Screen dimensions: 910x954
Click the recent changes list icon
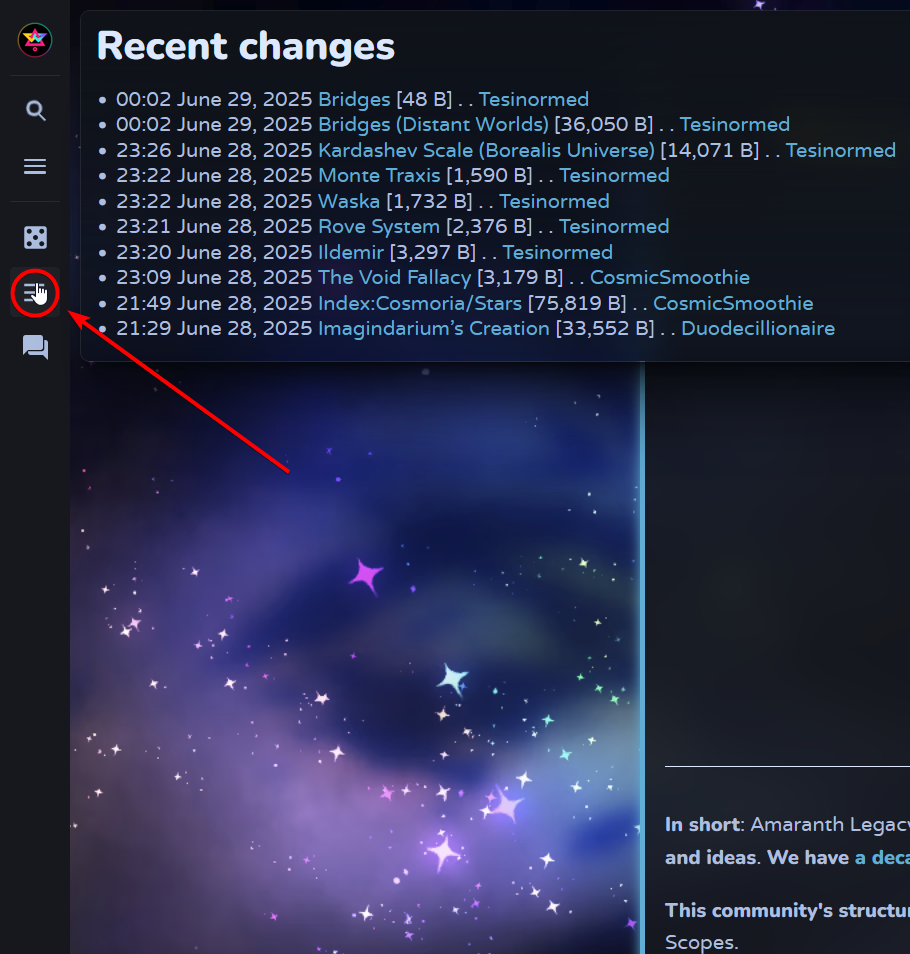pyautogui.click(x=35, y=293)
